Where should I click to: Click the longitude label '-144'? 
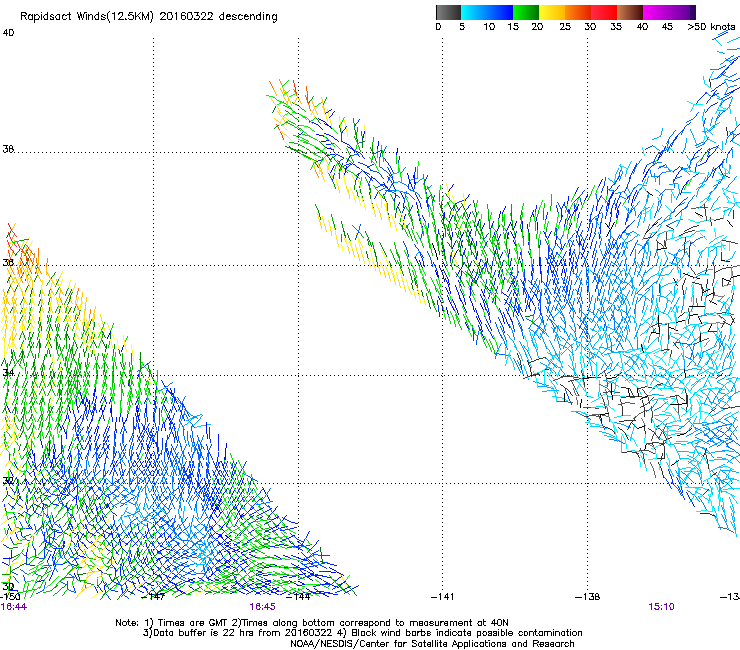[x=299, y=597]
